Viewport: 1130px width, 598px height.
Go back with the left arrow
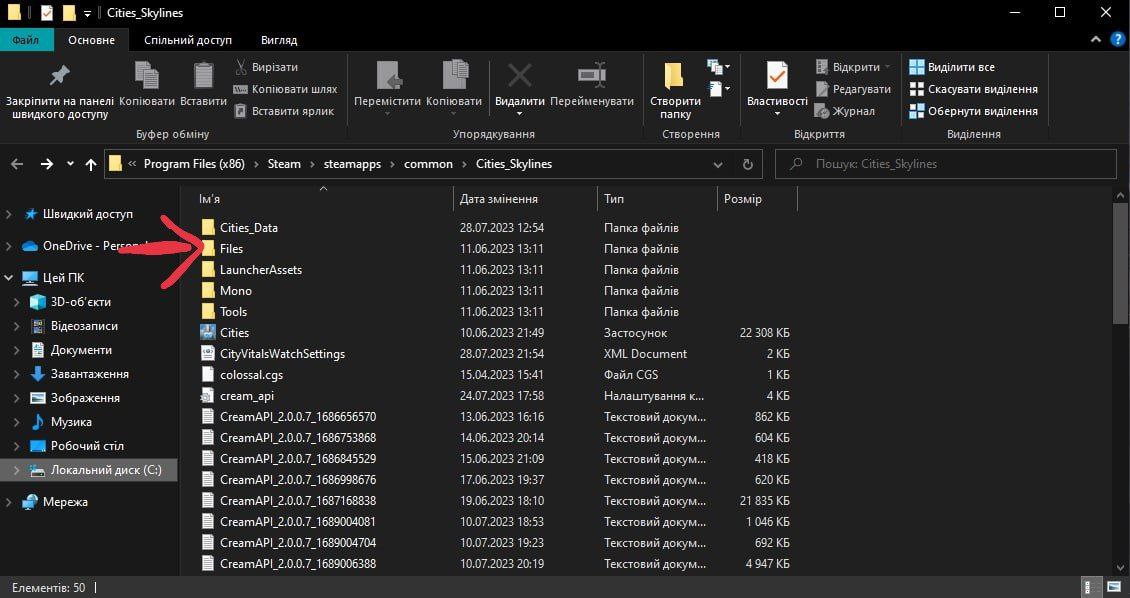18,164
